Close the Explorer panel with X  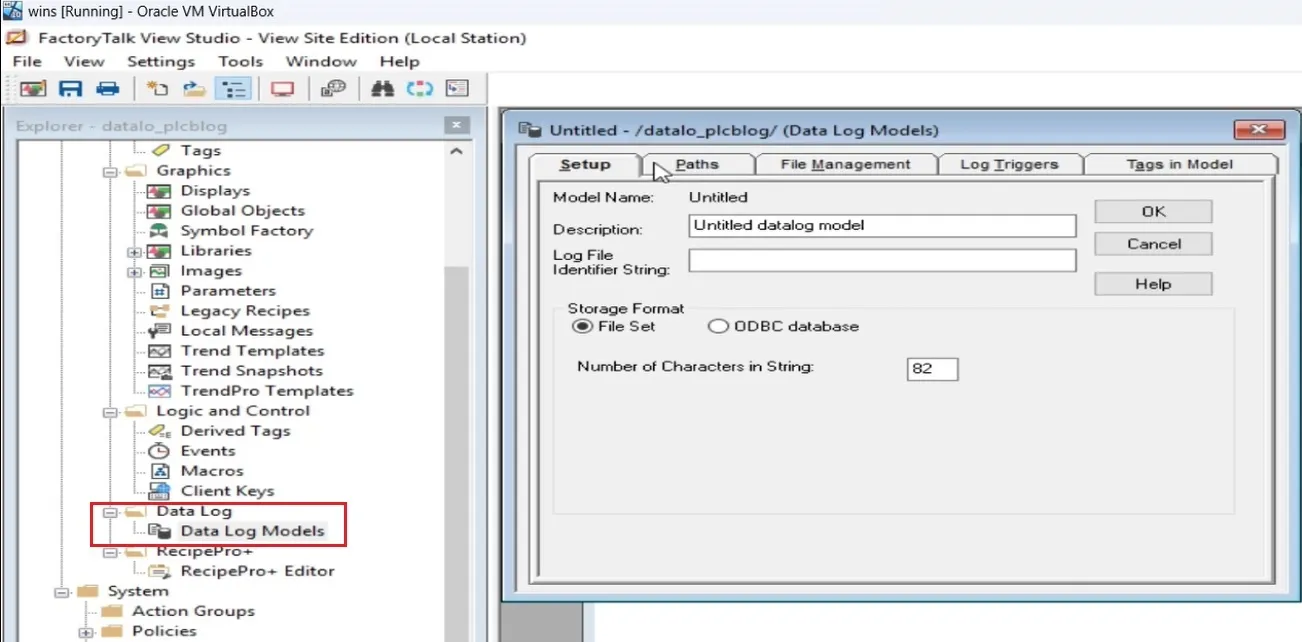tap(457, 126)
